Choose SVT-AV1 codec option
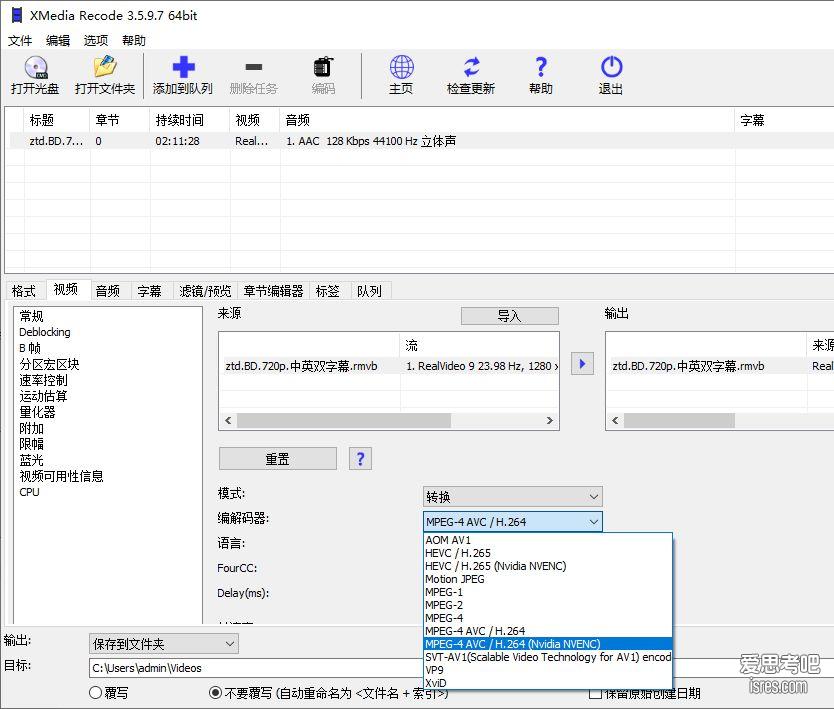This screenshot has width=834, height=709. tap(548, 657)
